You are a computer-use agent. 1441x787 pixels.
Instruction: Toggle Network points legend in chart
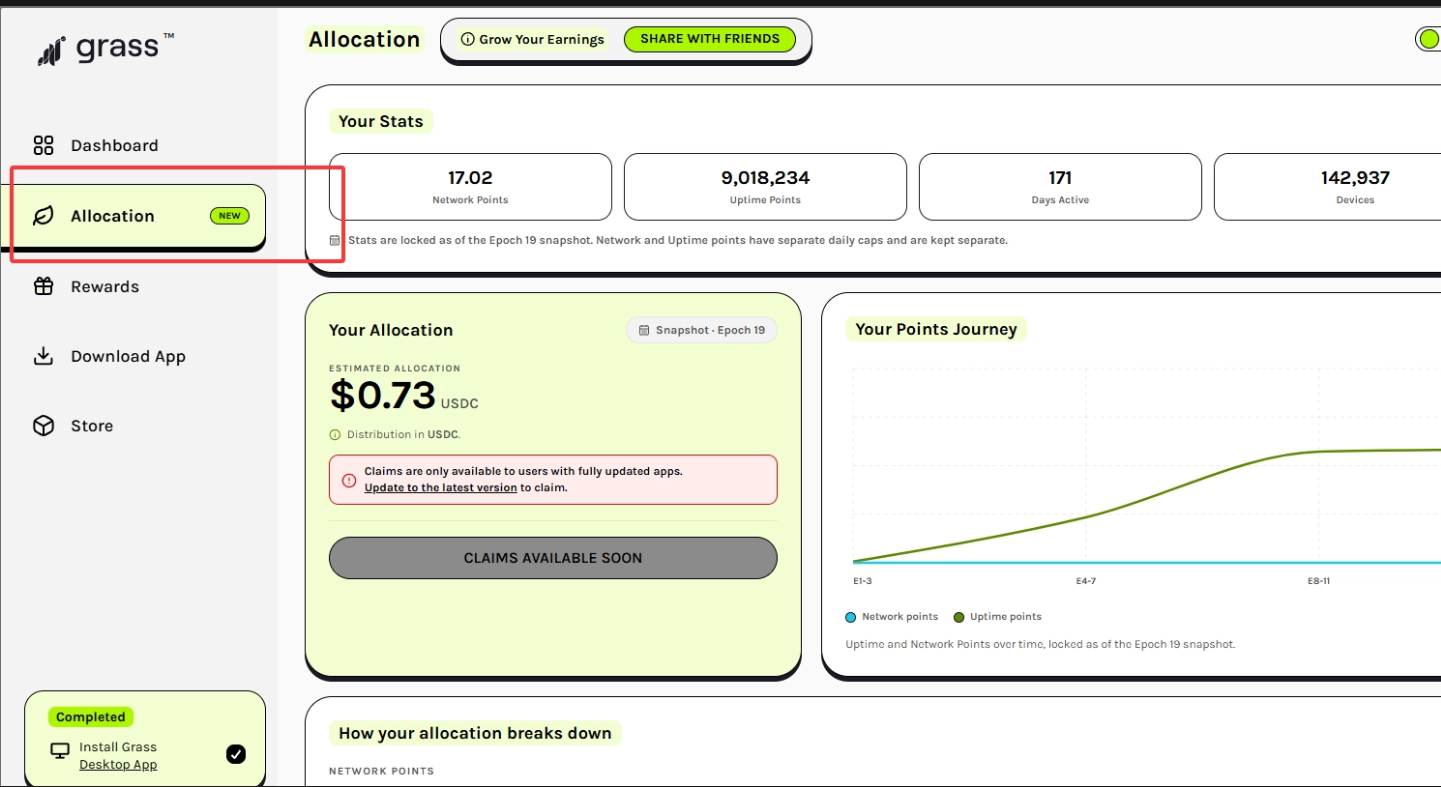coord(892,617)
